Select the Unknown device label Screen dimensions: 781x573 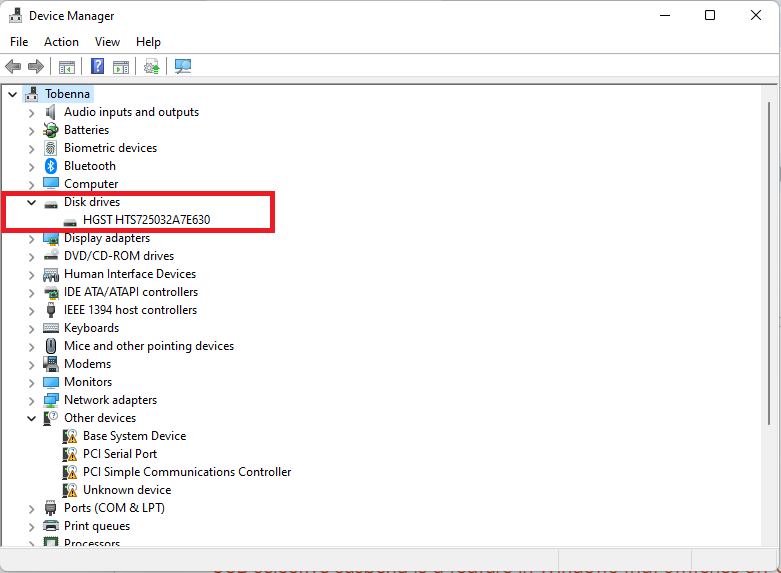[x=127, y=490]
